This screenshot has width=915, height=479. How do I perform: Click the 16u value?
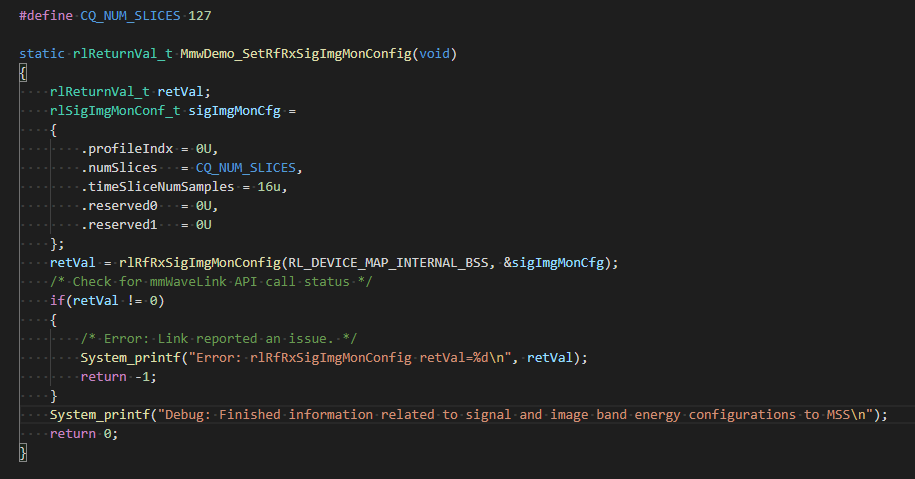coord(269,187)
